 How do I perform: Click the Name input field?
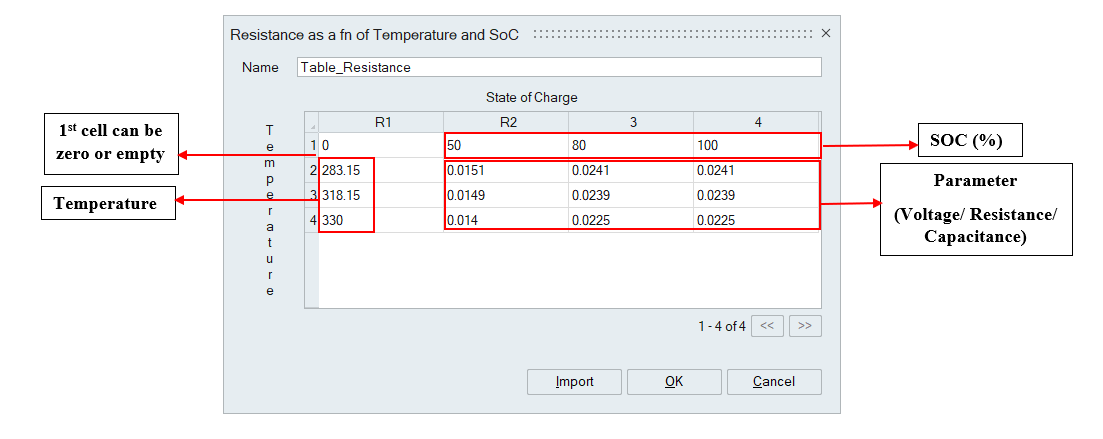click(x=559, y=68)
